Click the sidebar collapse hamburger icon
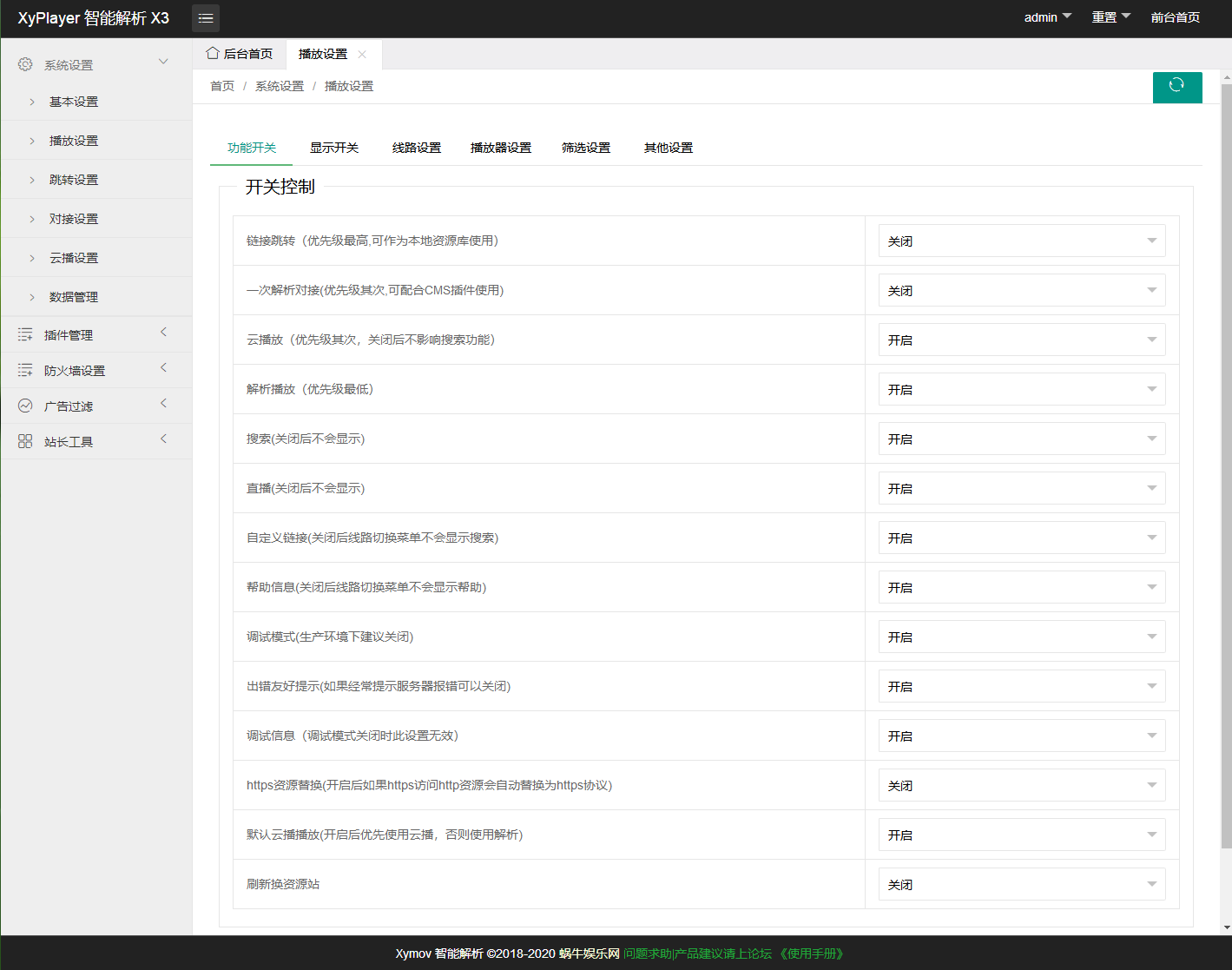Viewport: 1232px width, 970px height. pyautogui.click(x=206, y=18)
